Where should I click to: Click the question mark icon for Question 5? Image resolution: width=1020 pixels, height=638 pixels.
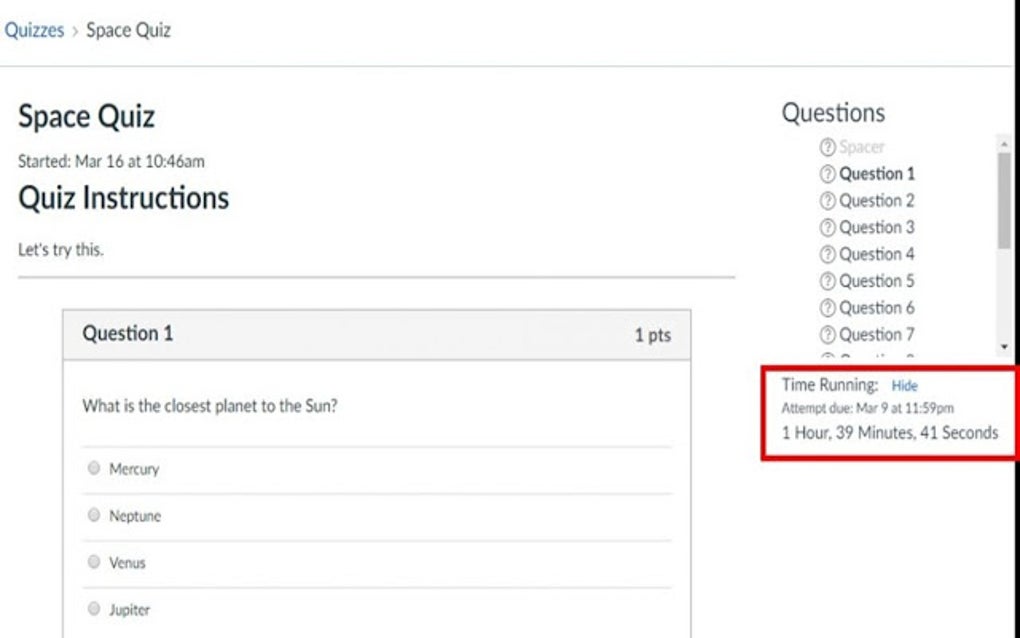(x=826, y=281)
